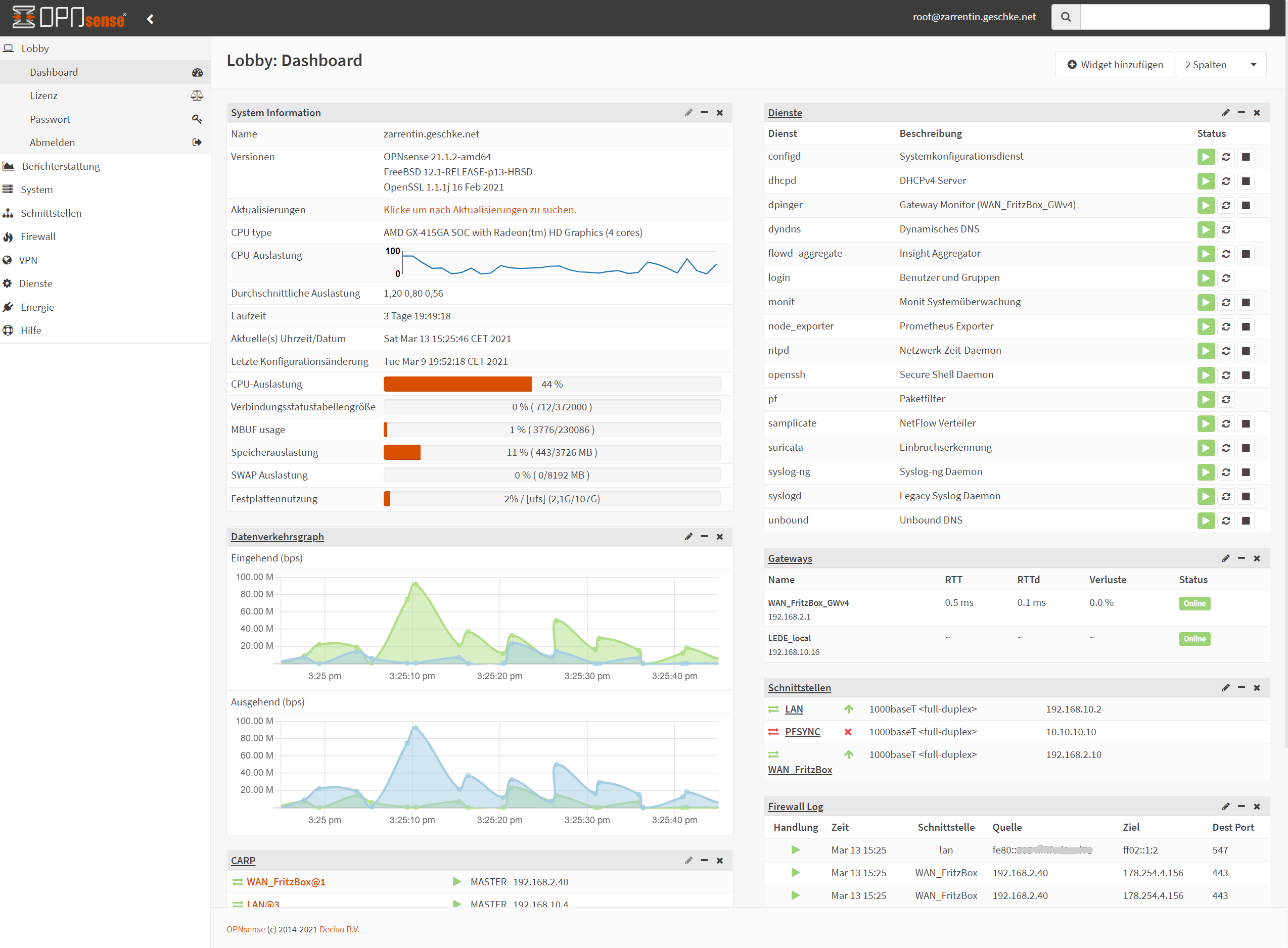Restart the openssh service
The width and height of the screenshot is (1288, 948).
coord(1225,375)
